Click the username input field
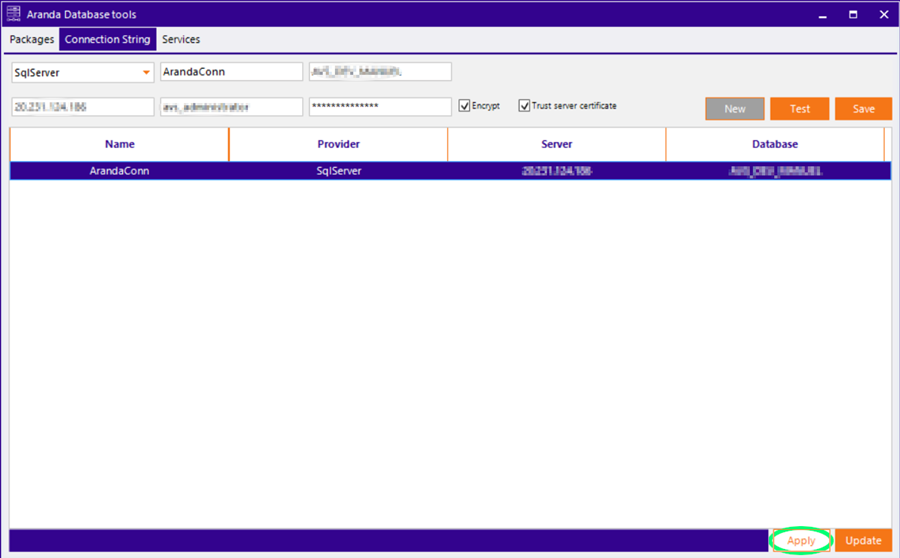This screenshot has width=900, height=558. point(231,107)
